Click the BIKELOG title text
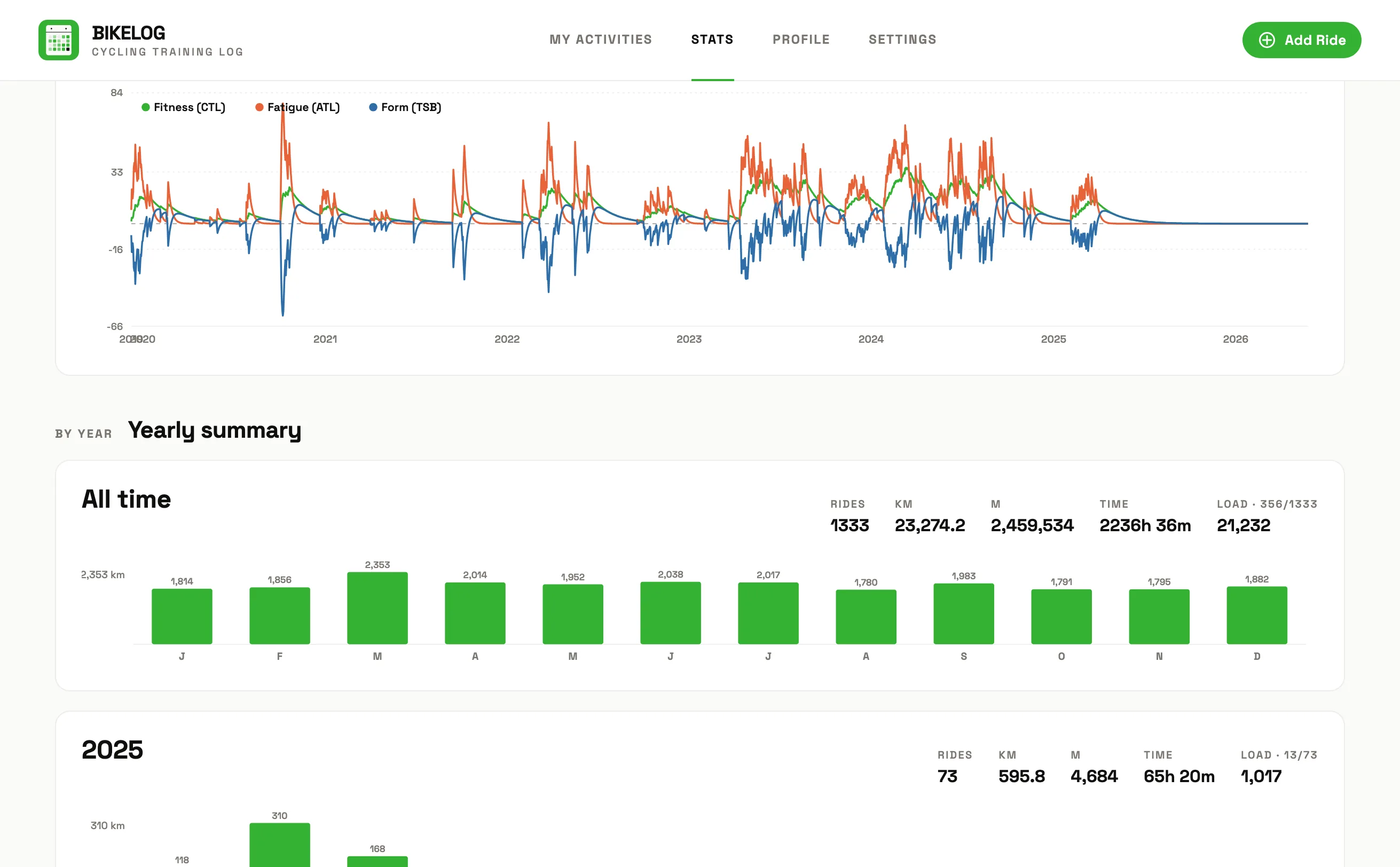The height and width of the screenshot is (867, 1400). click(x=129, y=33)
